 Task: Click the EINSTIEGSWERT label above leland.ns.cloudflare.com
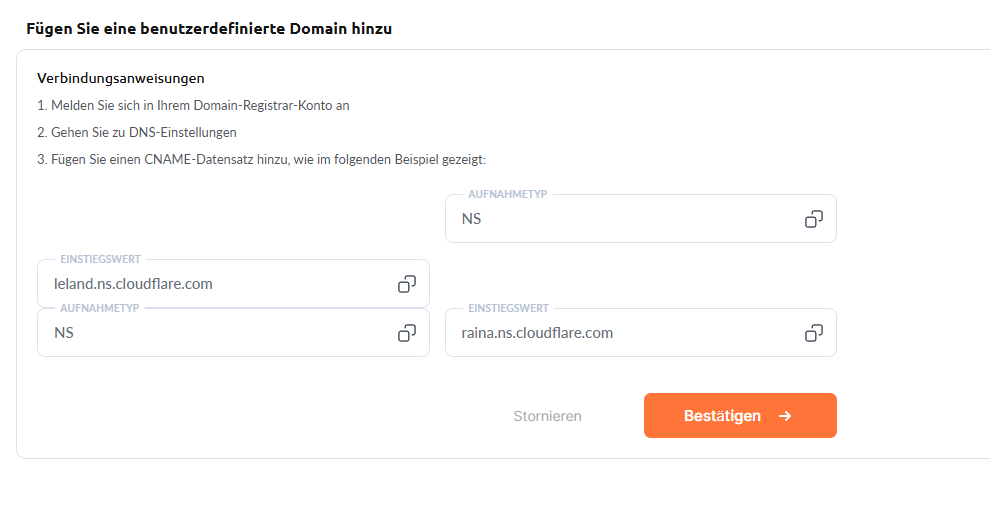(x=100, y=260)
